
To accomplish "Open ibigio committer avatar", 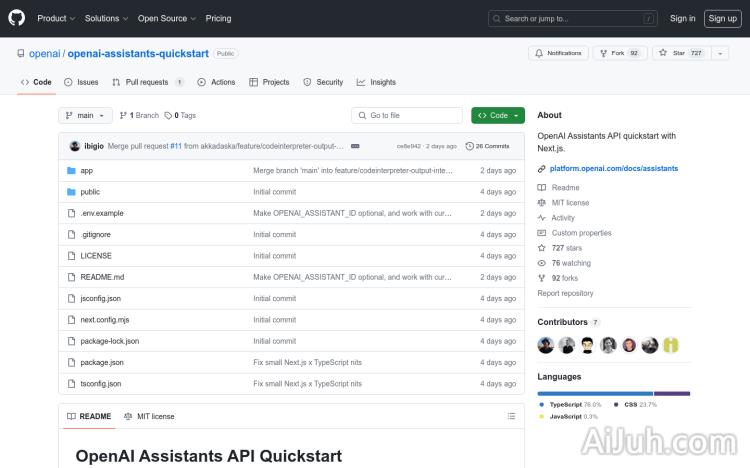I will pyautogui.click(x=75, y=146).
